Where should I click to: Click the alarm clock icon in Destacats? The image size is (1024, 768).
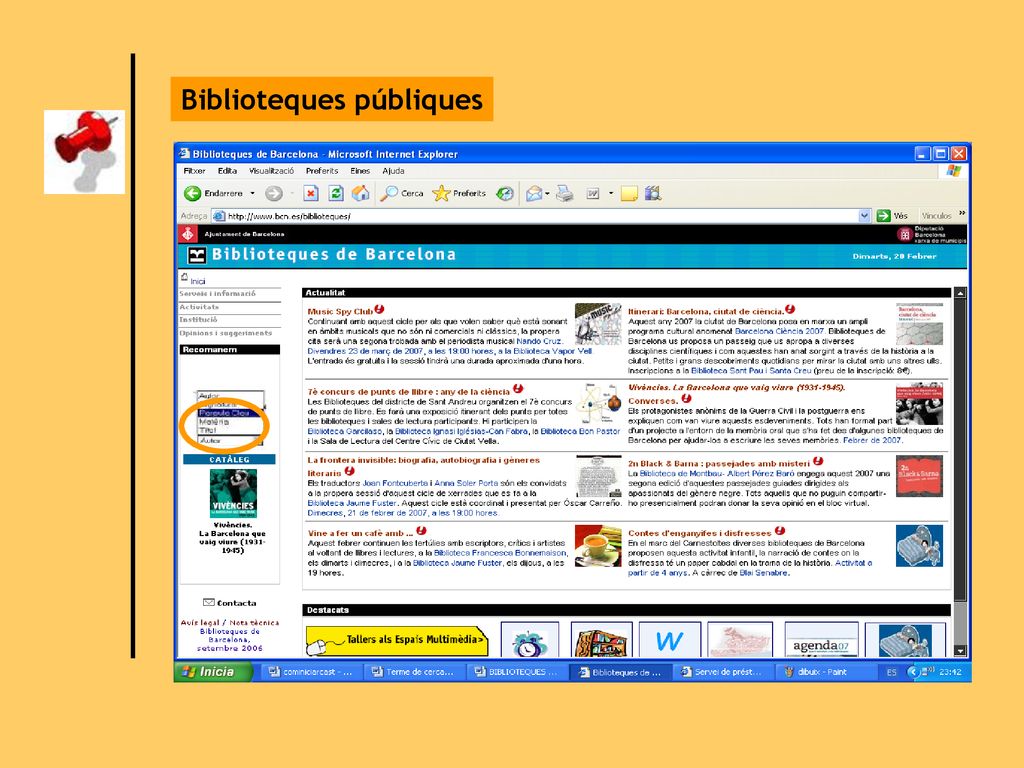pos(530,641)
